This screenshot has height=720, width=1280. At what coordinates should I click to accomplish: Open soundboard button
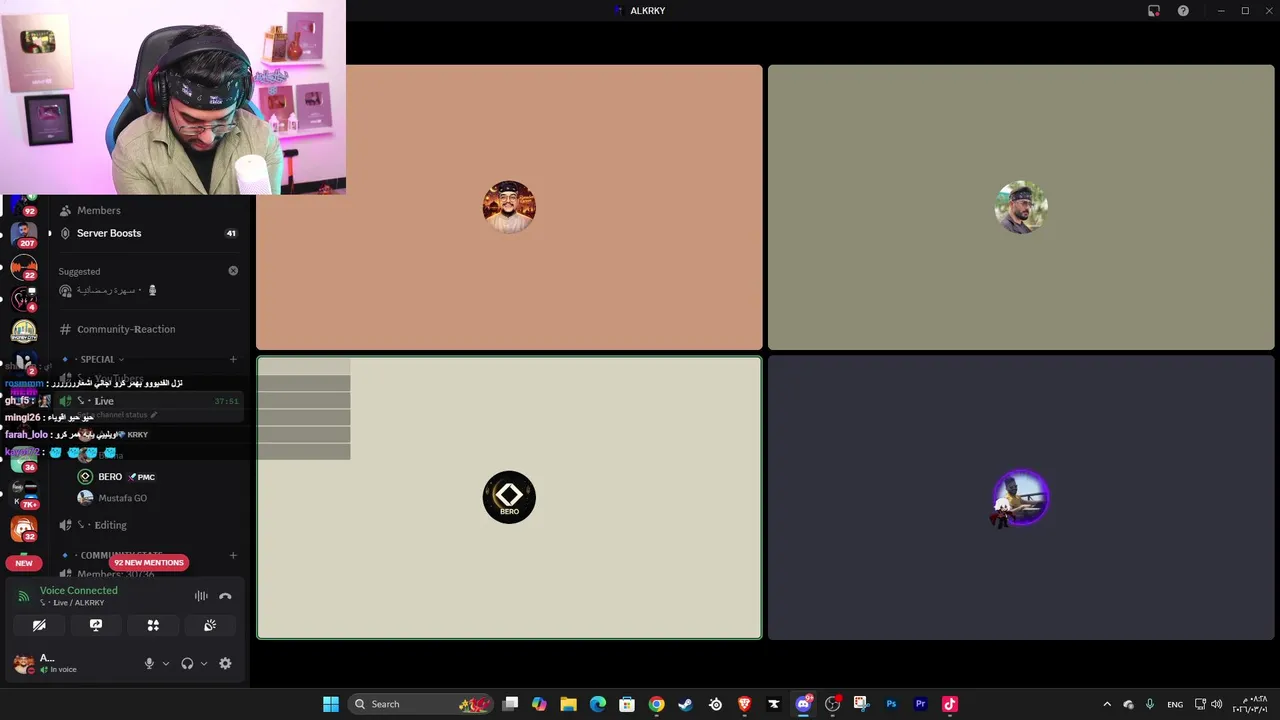210,625
